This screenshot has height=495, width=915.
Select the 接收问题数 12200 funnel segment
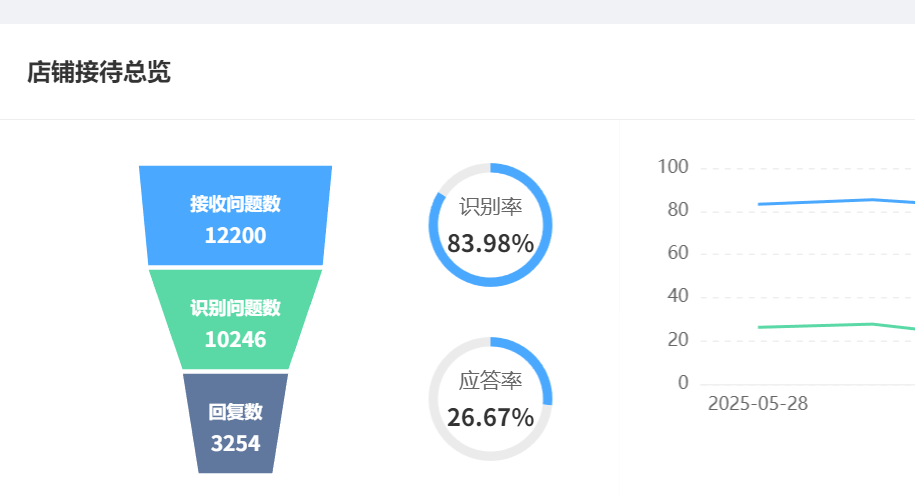(x=235, y=215)
